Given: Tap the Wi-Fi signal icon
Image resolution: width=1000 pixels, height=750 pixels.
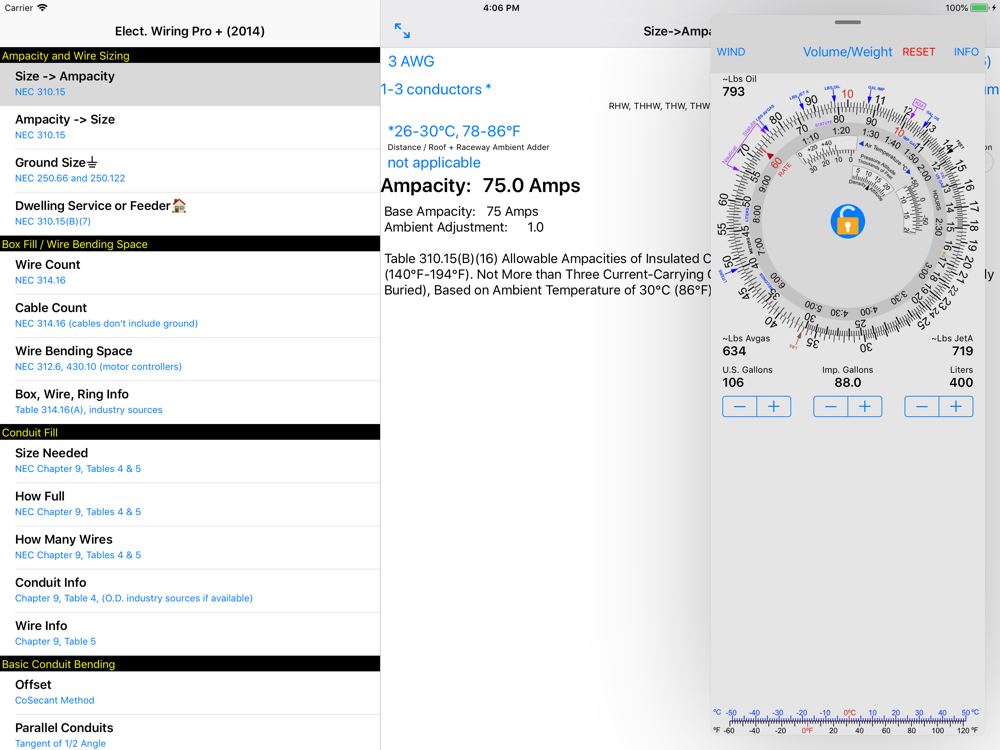Looking at the screenshot, I should 42,8.
